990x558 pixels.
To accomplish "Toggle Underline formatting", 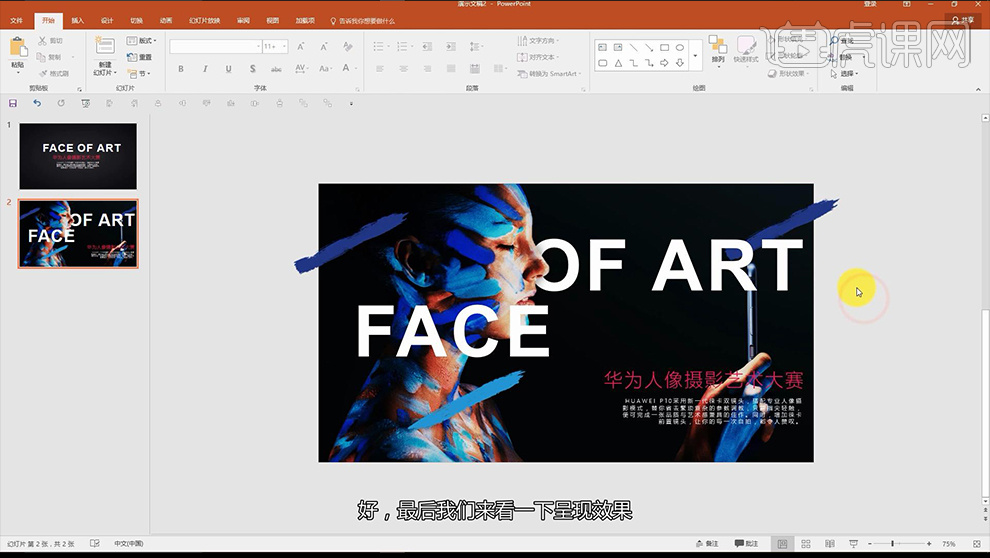I will tap(228, 68).
